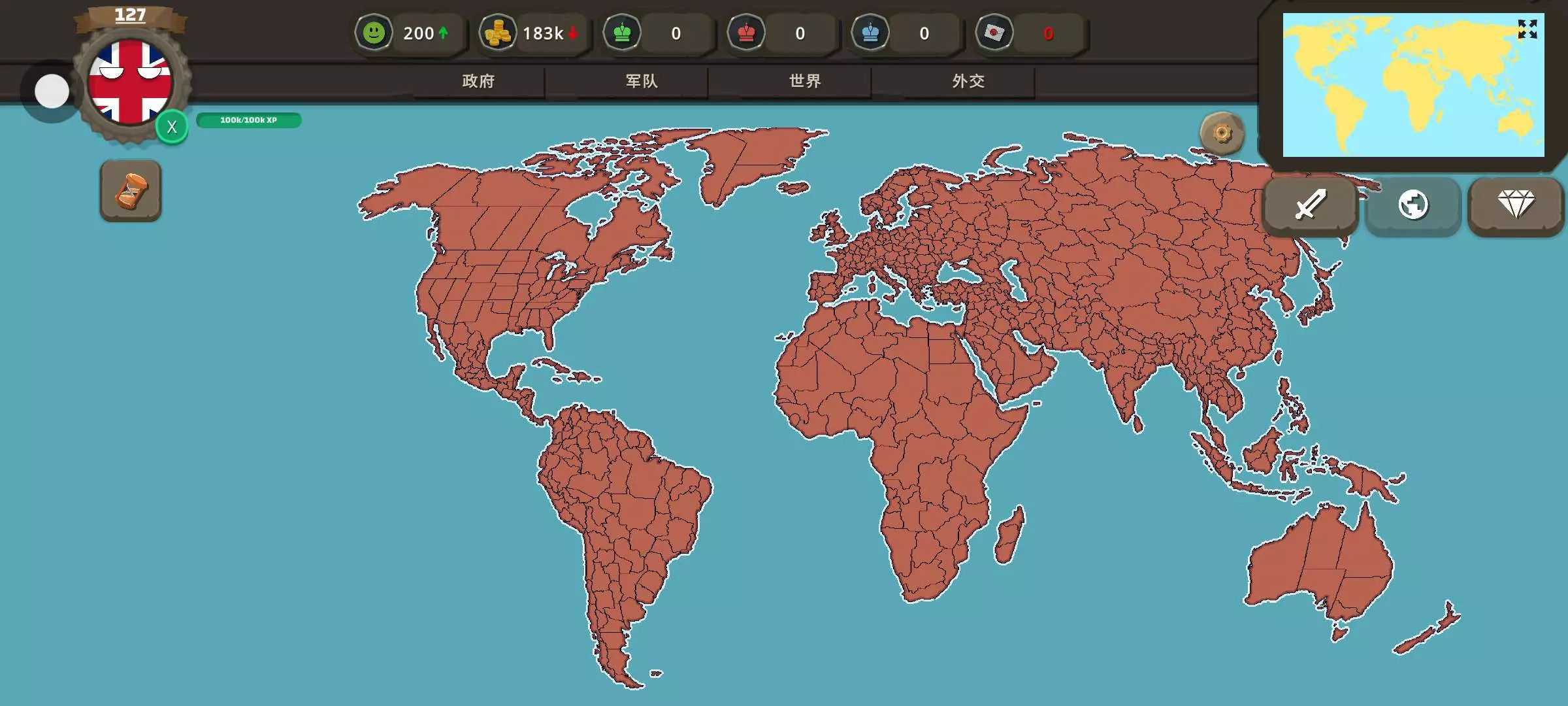Click the green smiley happiness icon
1568x706 pixels.
(374, 33)
